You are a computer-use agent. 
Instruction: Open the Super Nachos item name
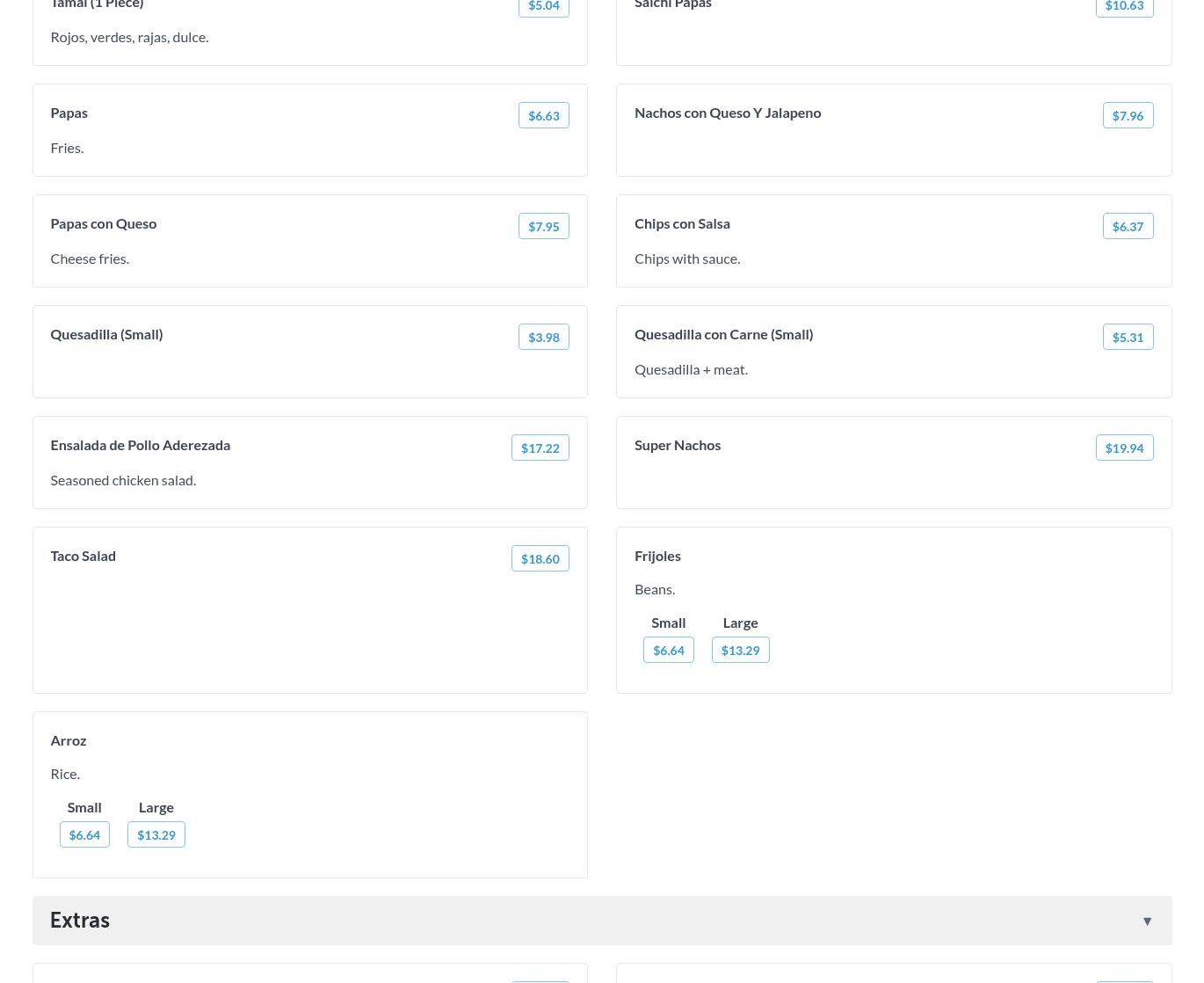pyautogui.click(x=677, y=445)
